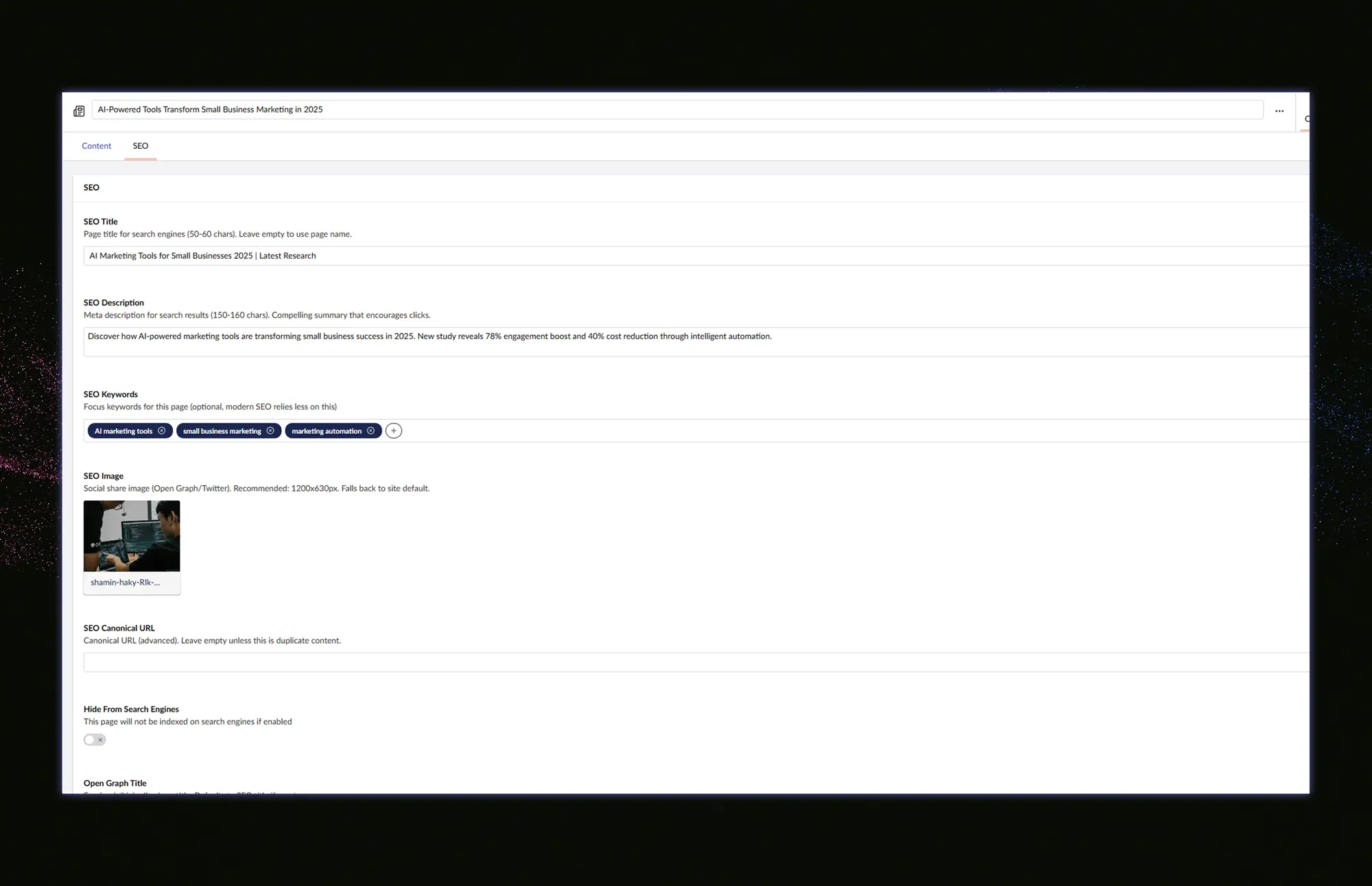Switch to the Content tab
The height and width of the screenshot is (886, 1372).
click(x=96, y=145)
